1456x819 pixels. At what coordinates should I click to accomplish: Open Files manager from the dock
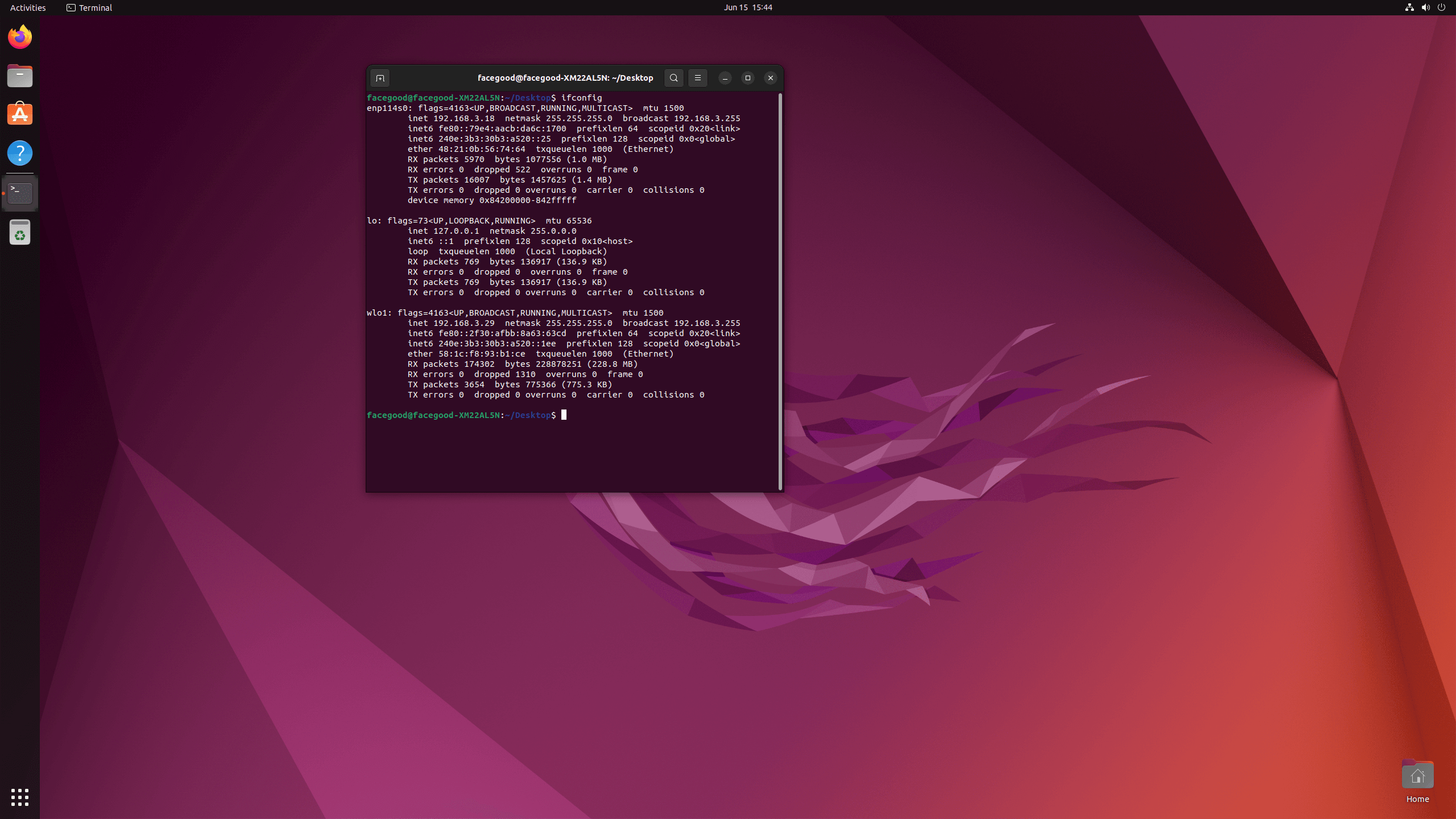click(x=20, y=76)
